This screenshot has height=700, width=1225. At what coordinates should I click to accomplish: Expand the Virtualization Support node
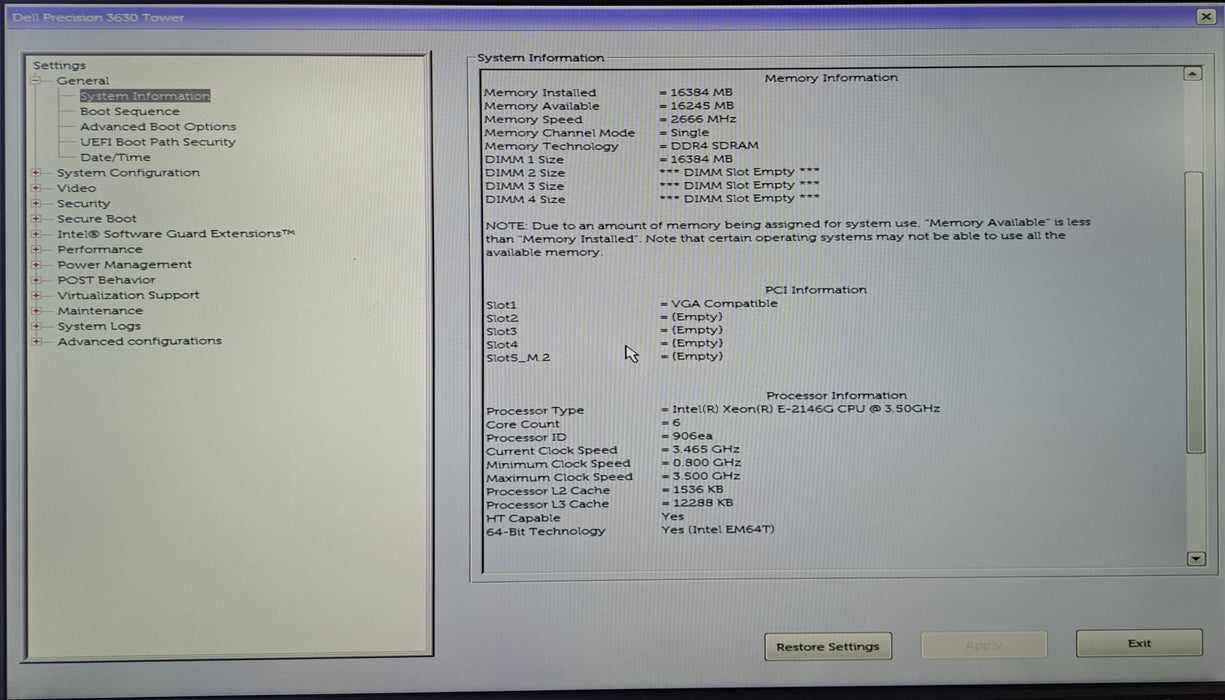36,295
